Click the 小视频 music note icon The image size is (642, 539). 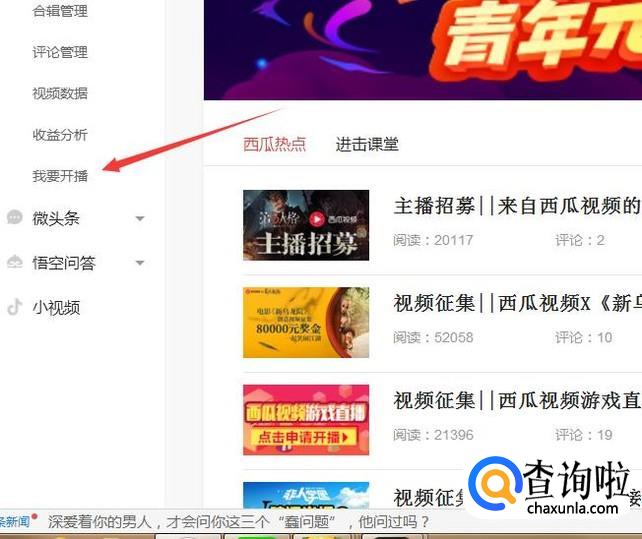pyautogui.click(x=15, y=307)
